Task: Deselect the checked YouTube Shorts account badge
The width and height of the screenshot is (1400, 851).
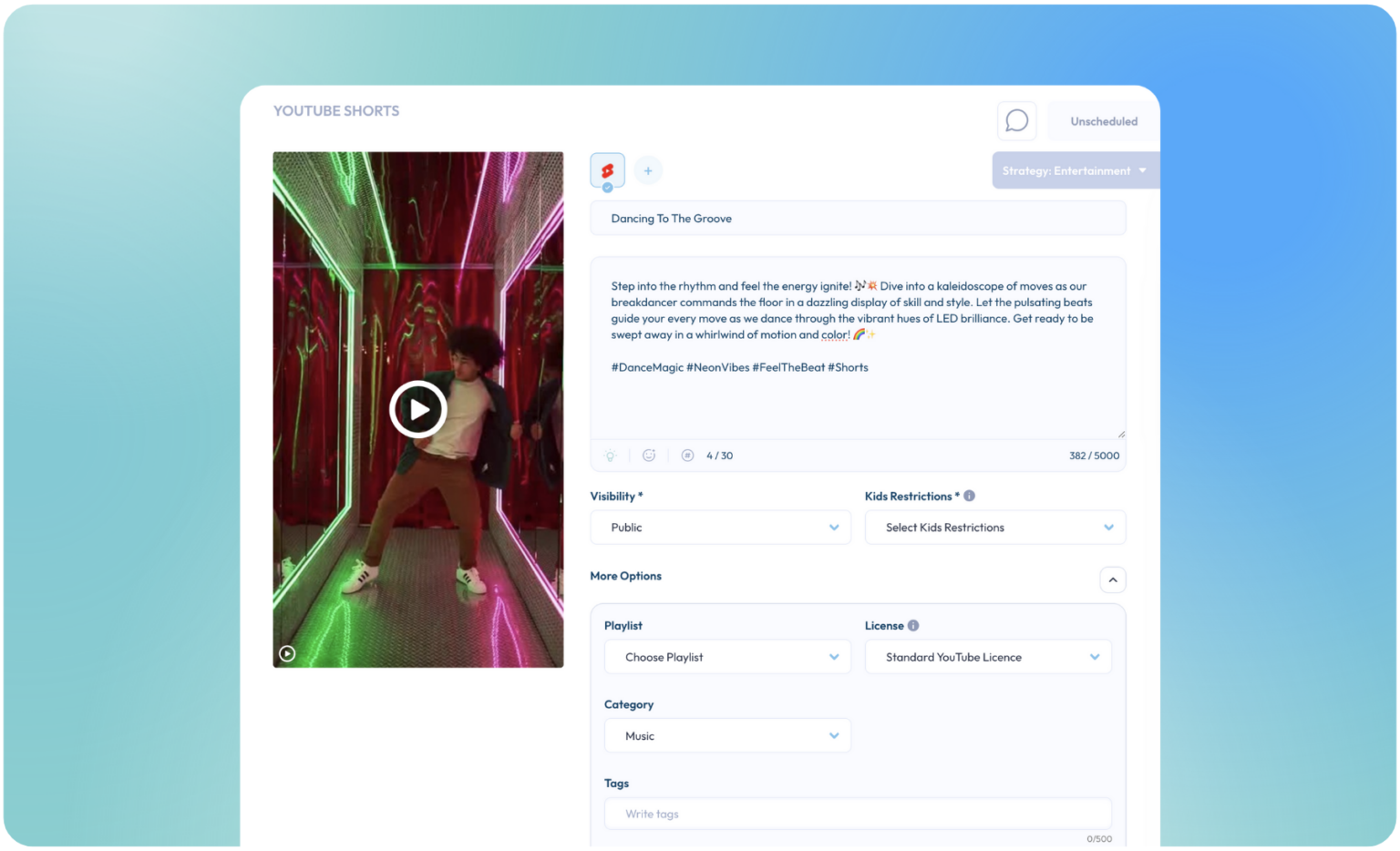Action: [x=607, y=187]
